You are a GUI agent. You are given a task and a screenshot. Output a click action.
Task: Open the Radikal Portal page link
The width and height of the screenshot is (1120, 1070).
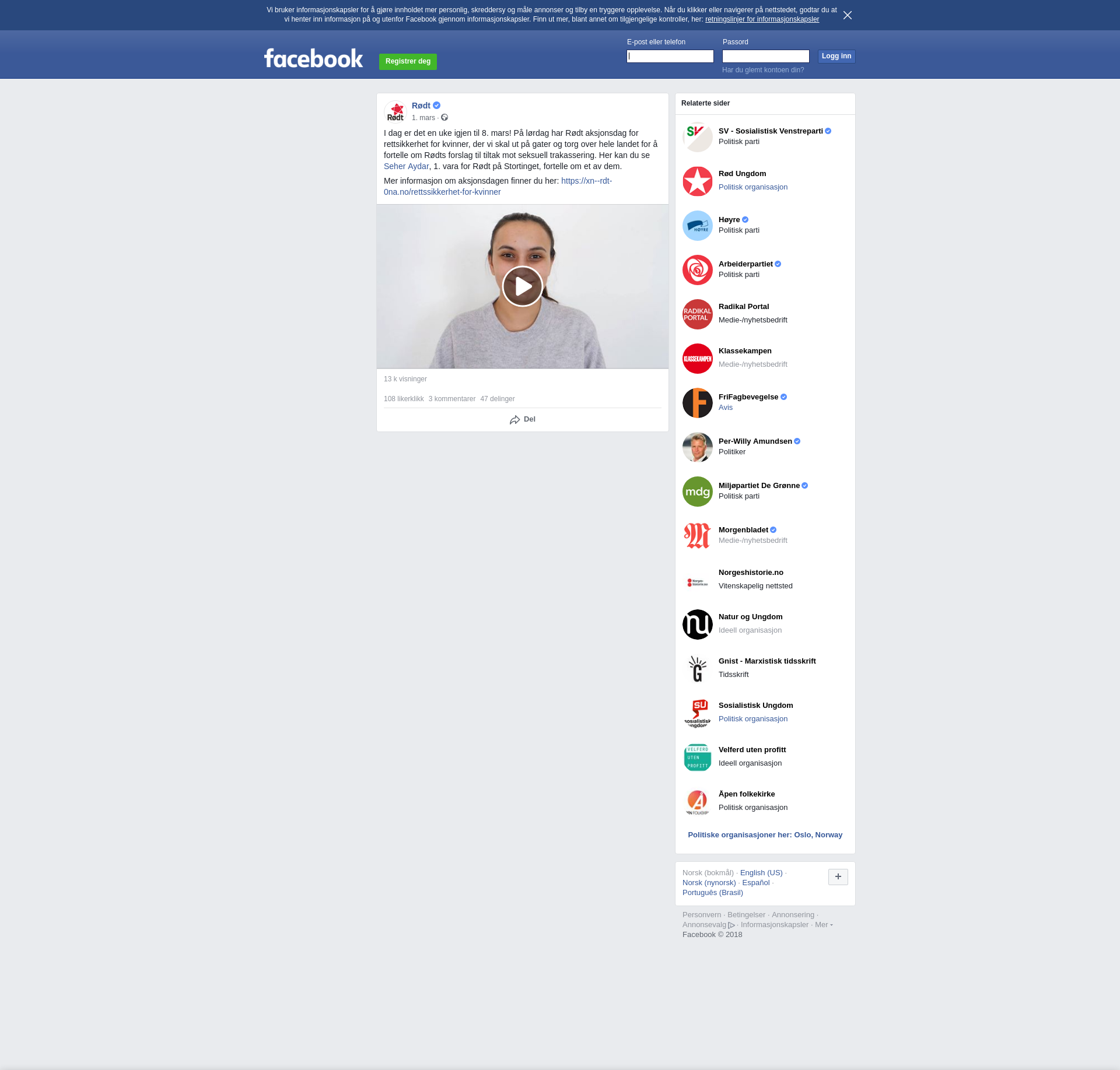pyautogui.click(x=744, y=307)
